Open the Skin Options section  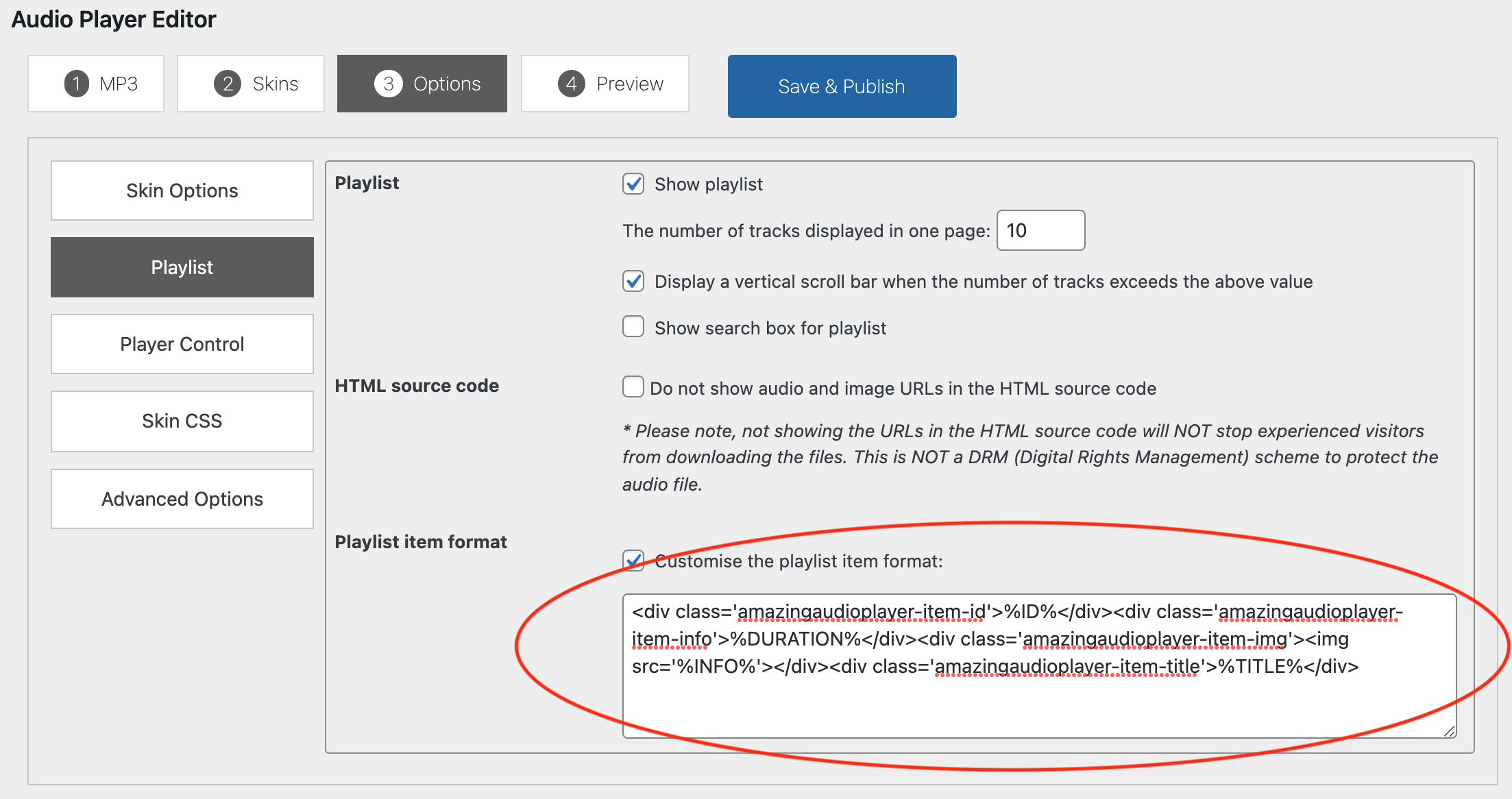[182, 190]
